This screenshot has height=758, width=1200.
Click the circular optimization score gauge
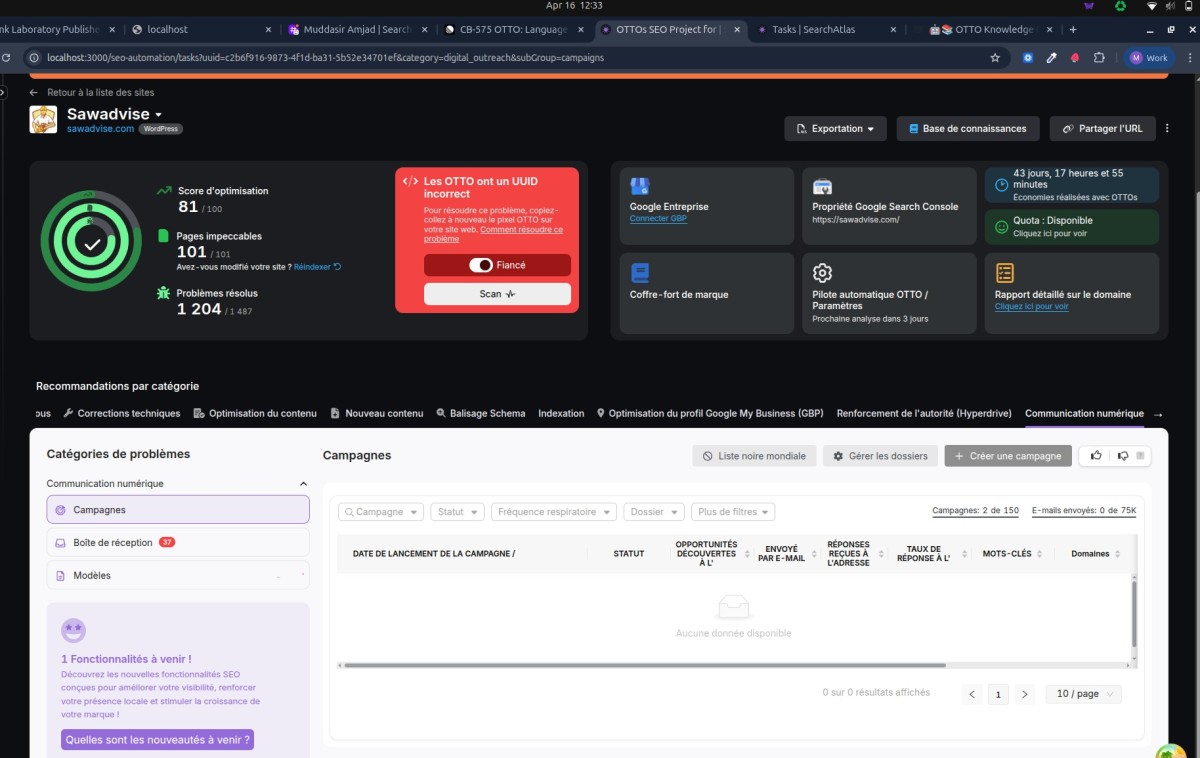tap(91, 241)
